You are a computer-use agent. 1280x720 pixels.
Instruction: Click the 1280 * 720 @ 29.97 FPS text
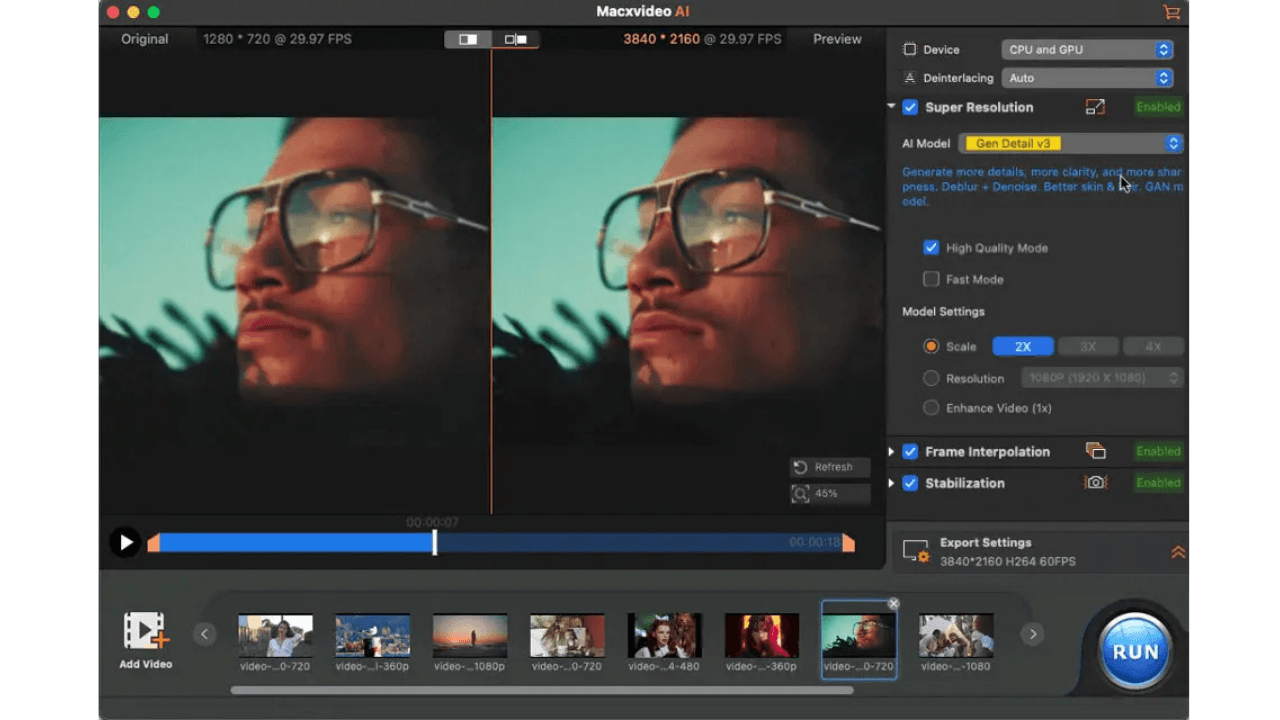tap(277, 39)
